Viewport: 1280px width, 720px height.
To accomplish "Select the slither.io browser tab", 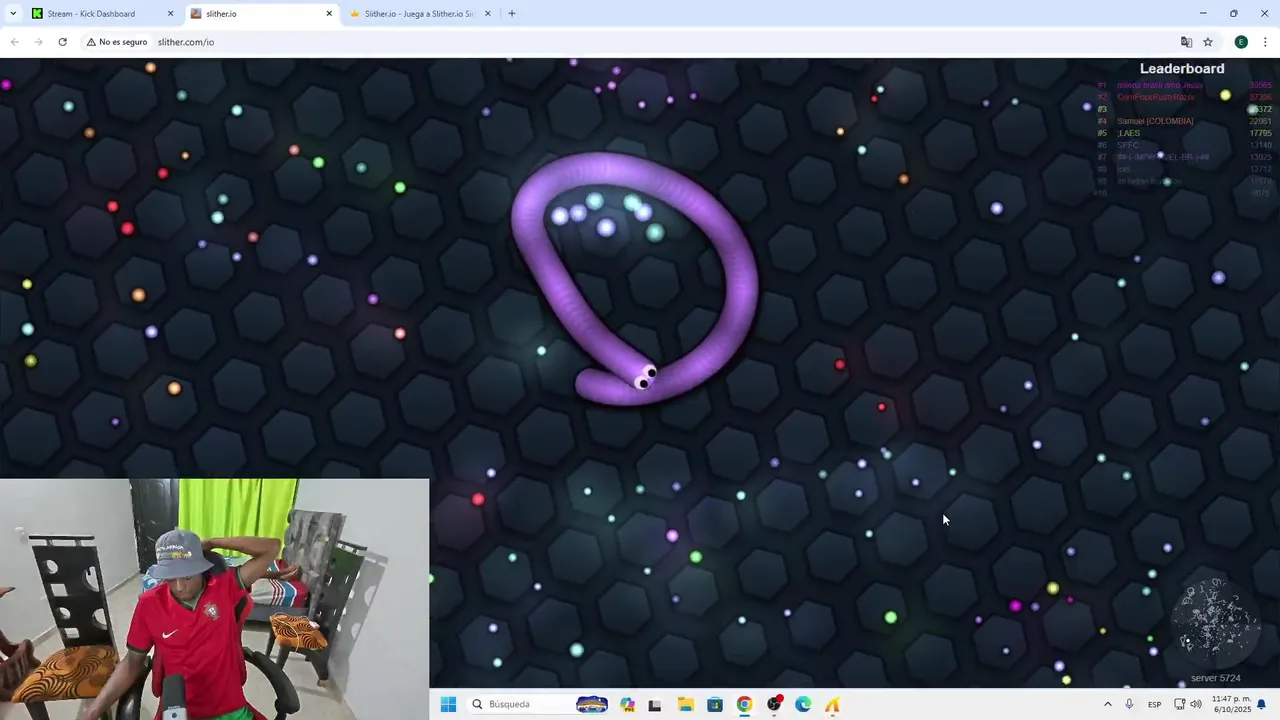I will tap(262, 14).
